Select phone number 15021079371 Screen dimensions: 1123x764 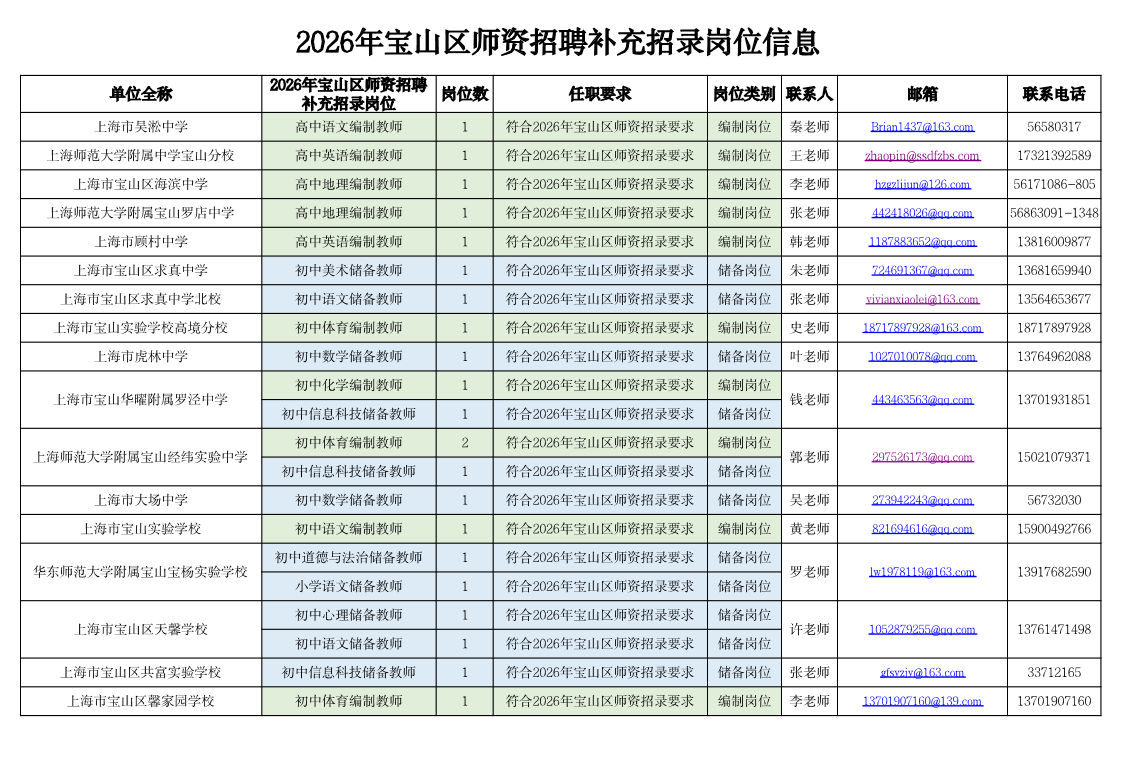[1054, 457]
